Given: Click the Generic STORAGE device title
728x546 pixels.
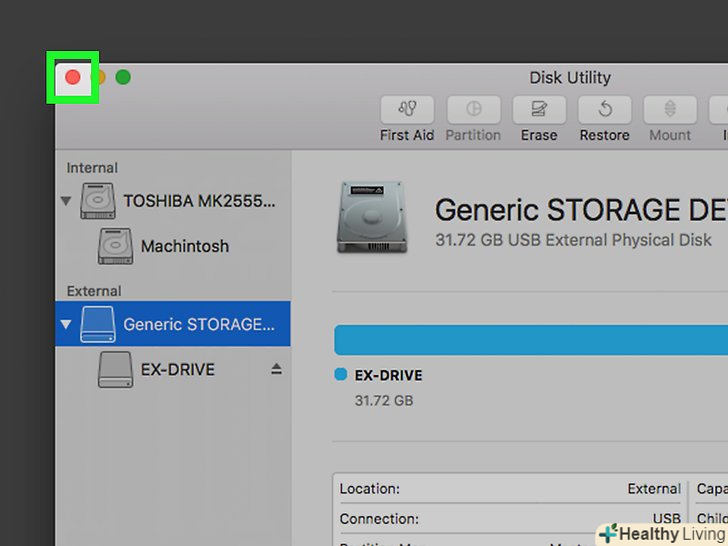Looking at the screenshot, I should [x=581, y=210].
